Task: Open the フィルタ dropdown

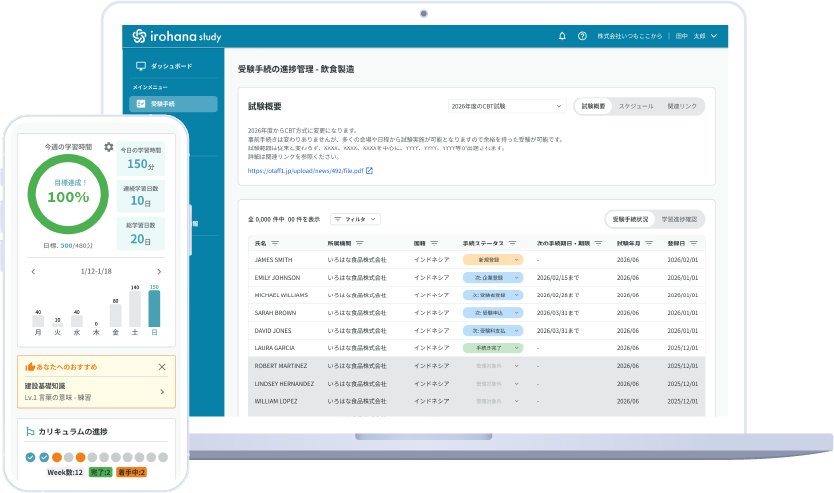Action: click(355, 219)
